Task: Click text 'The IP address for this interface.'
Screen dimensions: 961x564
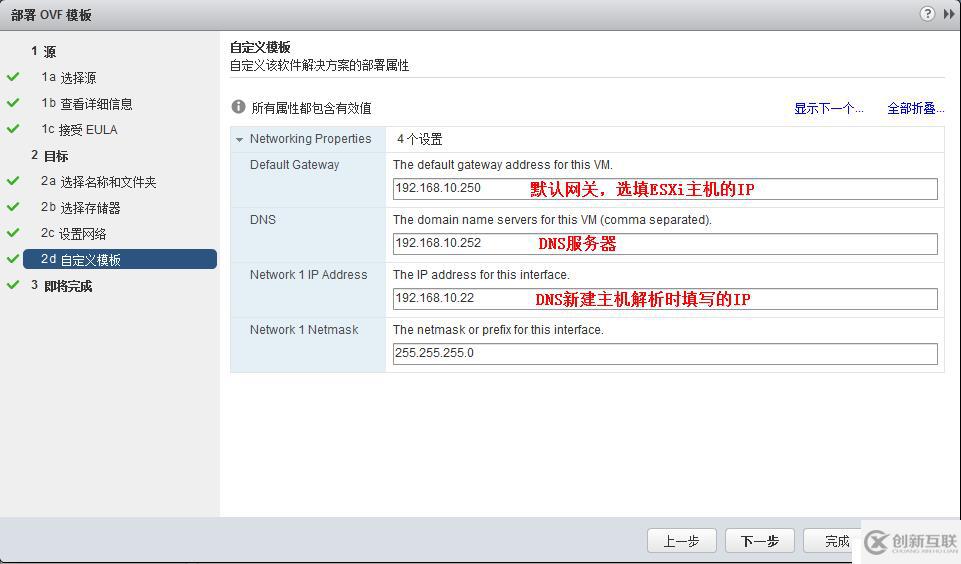Action: 481,275
